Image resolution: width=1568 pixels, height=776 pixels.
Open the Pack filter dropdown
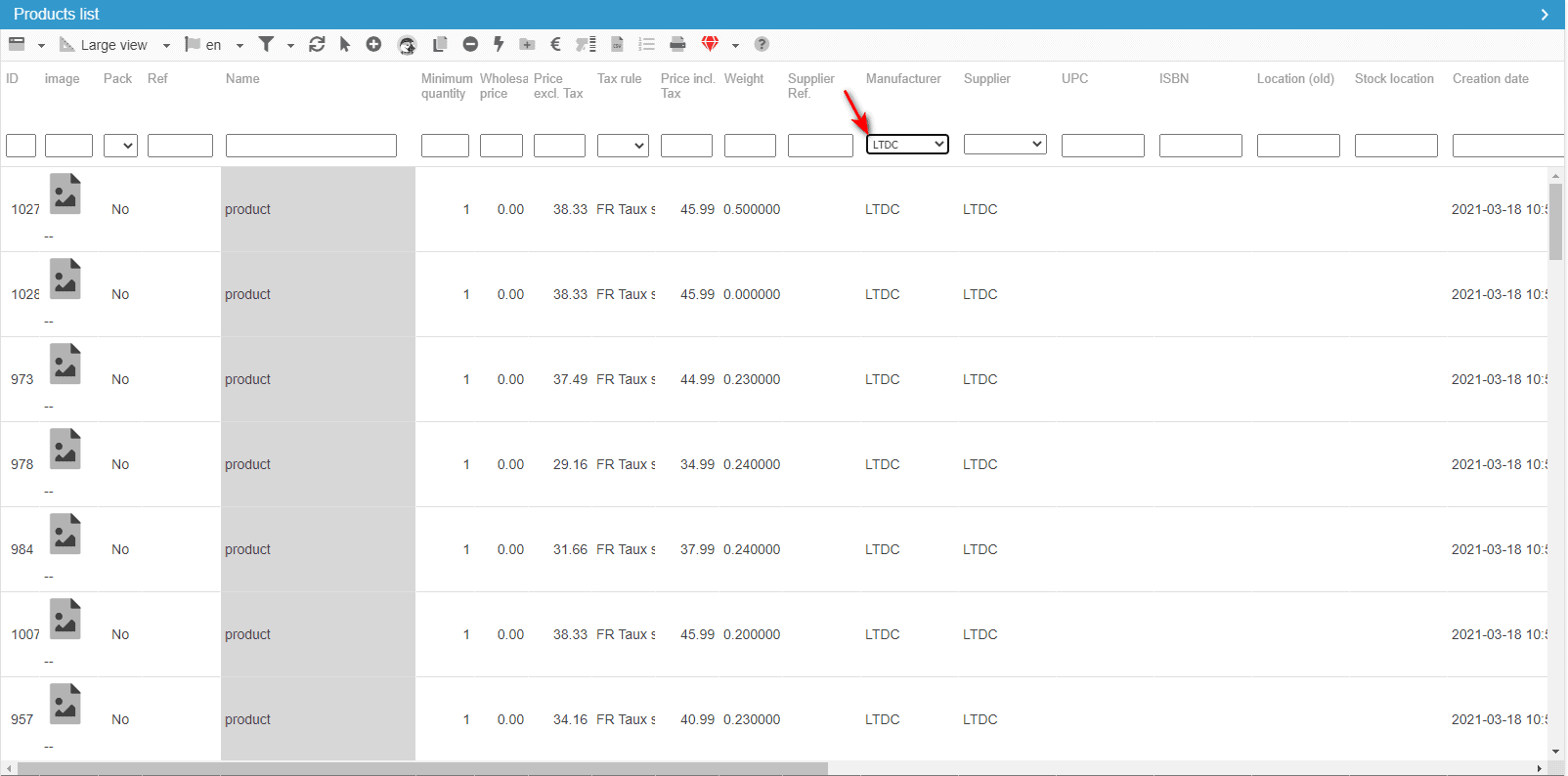(x=120, y=146)
